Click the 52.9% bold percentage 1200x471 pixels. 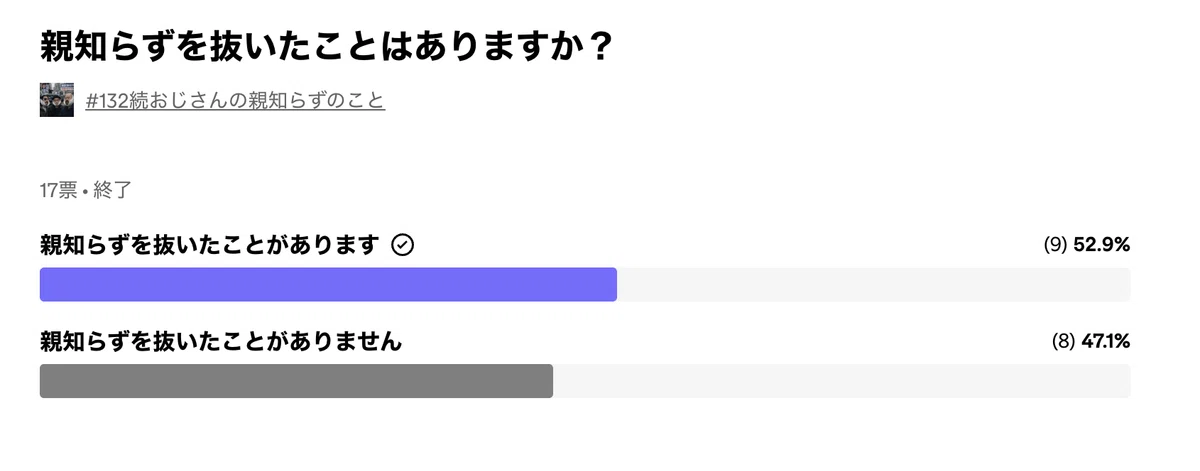[1102, 245]
